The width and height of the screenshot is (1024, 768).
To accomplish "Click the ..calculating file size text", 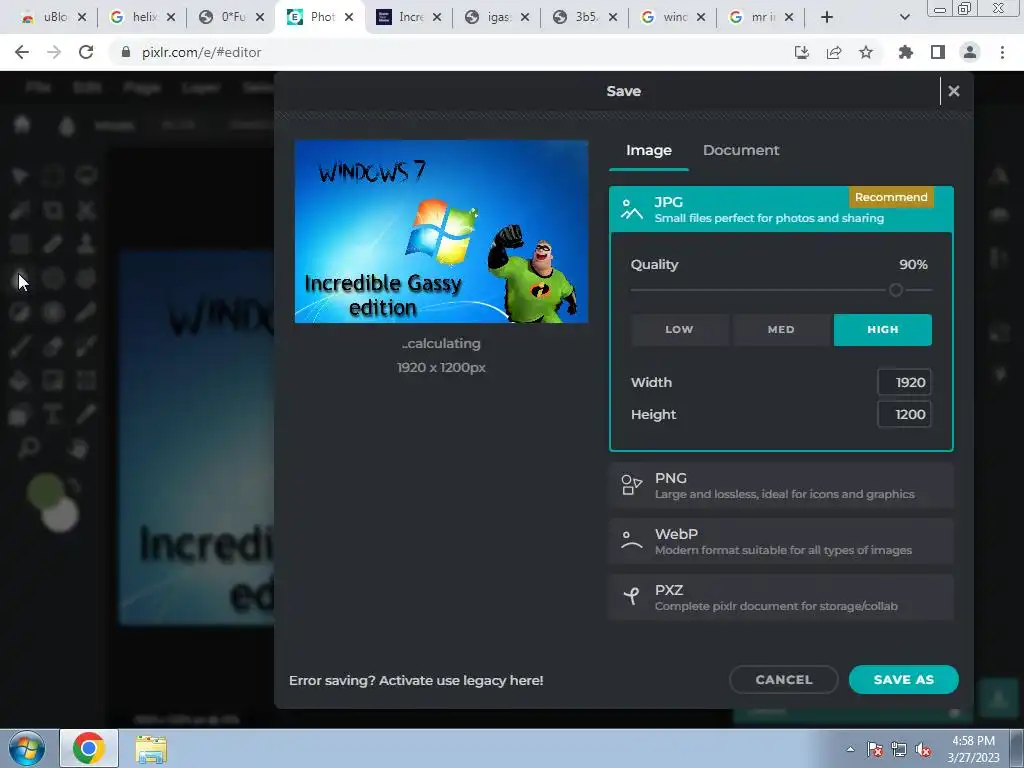I will (x=441, y=344).
